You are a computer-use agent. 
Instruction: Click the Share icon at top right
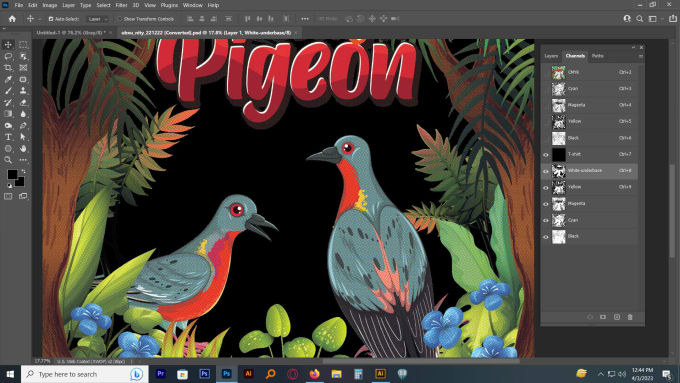tap(673, 19)
